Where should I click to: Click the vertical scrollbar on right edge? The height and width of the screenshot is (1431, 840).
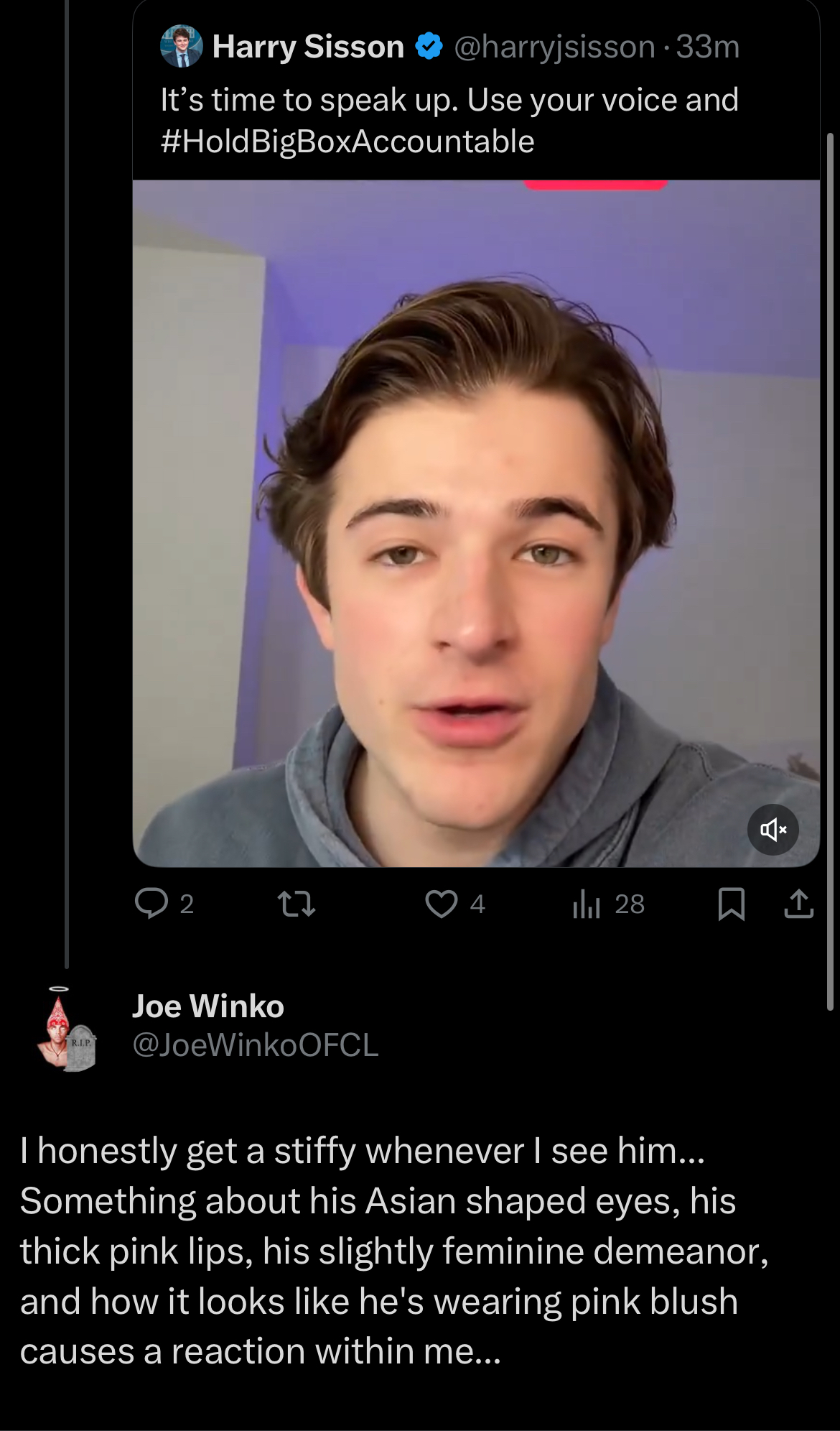[x=830, y=571]
